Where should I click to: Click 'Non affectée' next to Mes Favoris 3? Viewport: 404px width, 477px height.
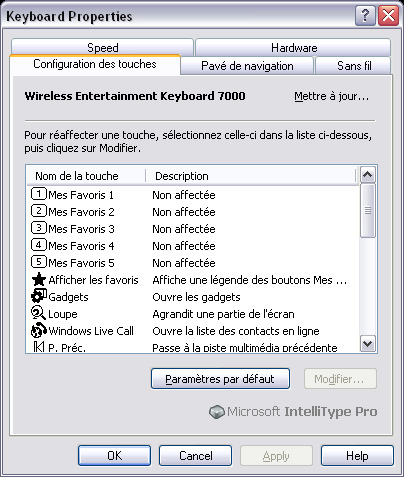184,229
